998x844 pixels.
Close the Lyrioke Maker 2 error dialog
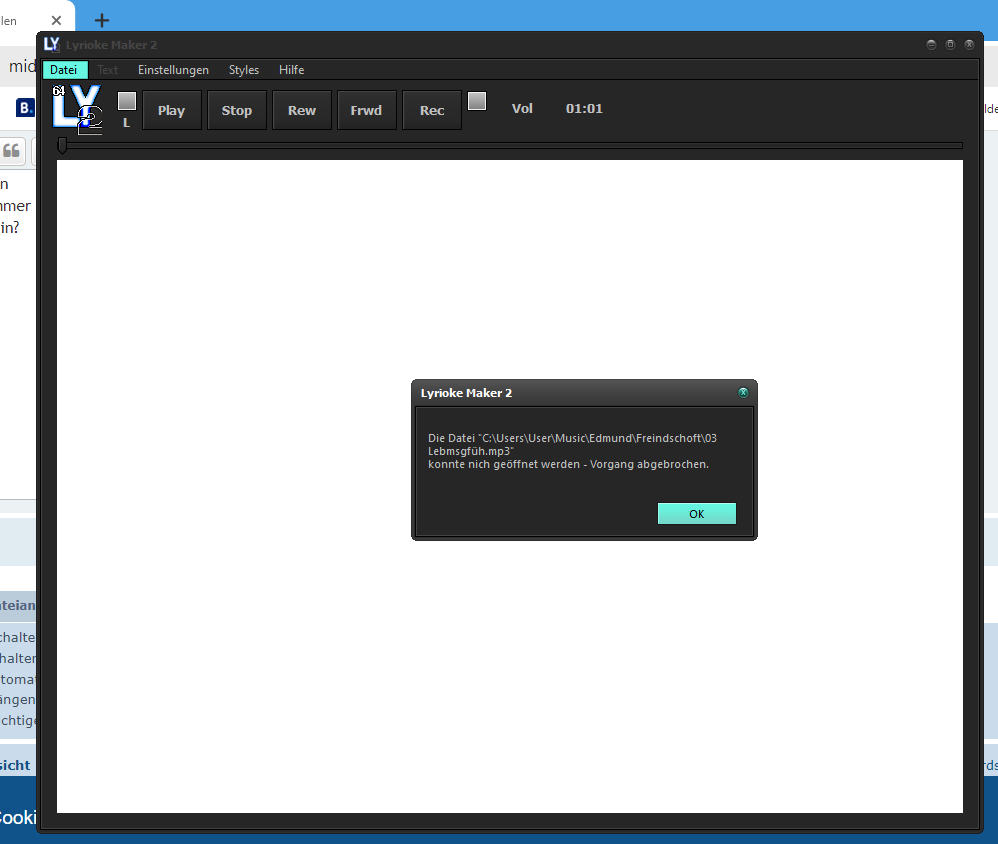[x=743, y=393]
